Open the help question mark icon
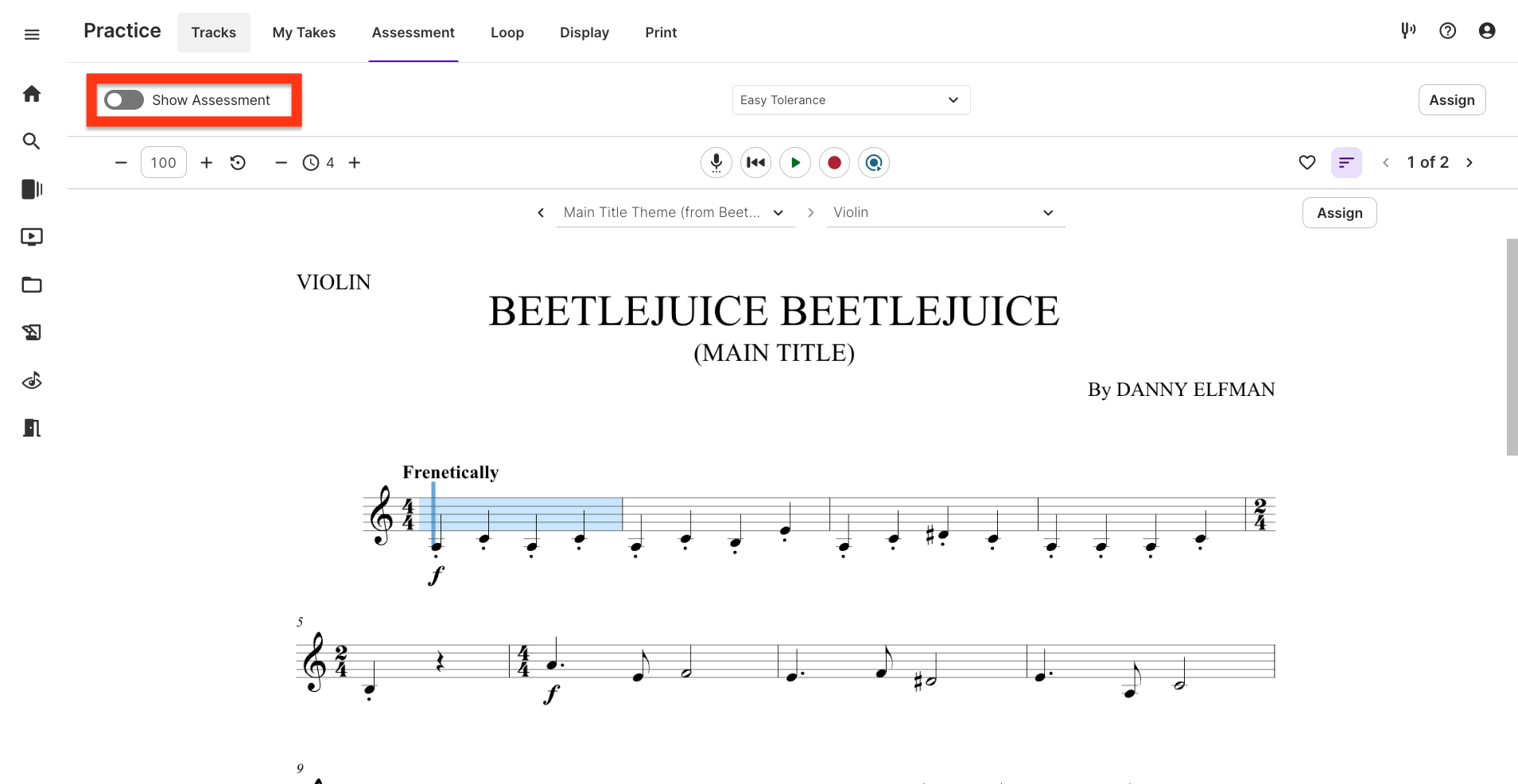The image size is (1518, 784). [x=1448, y=31]
